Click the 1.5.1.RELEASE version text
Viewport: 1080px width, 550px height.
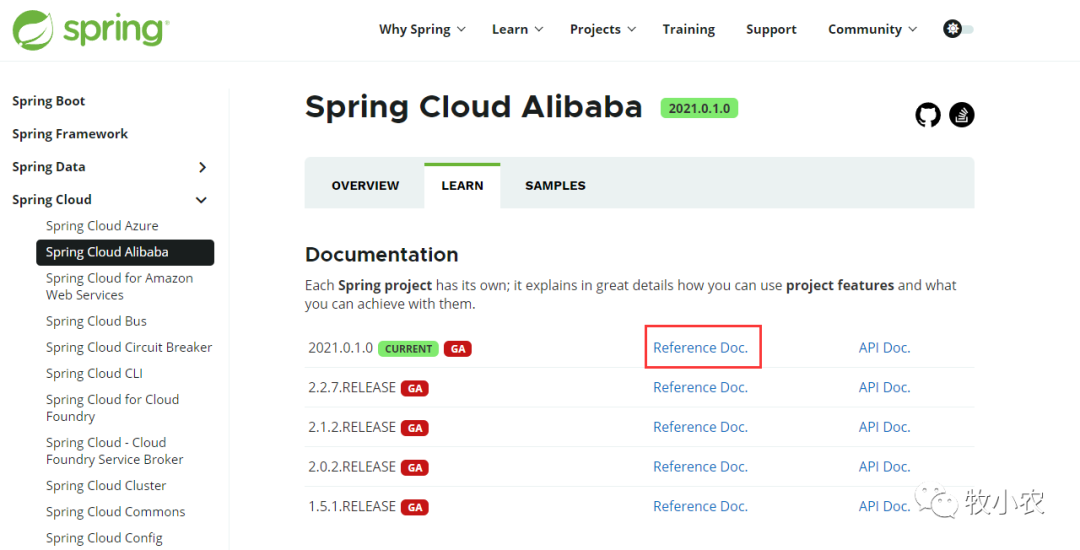352,506
